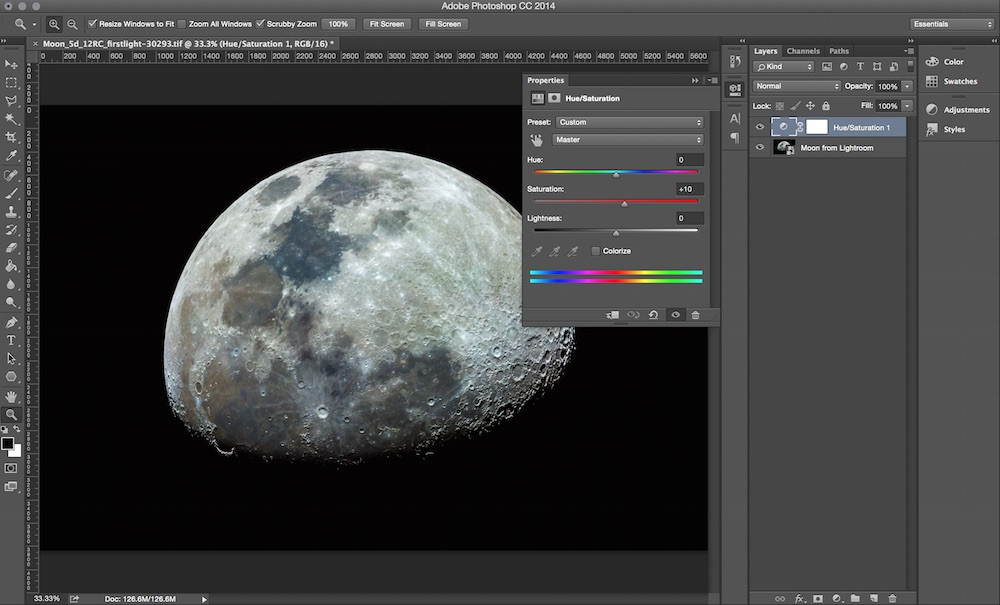Select the Horizontal Type tool
The image size is (1000, 605).
[11, 340]
